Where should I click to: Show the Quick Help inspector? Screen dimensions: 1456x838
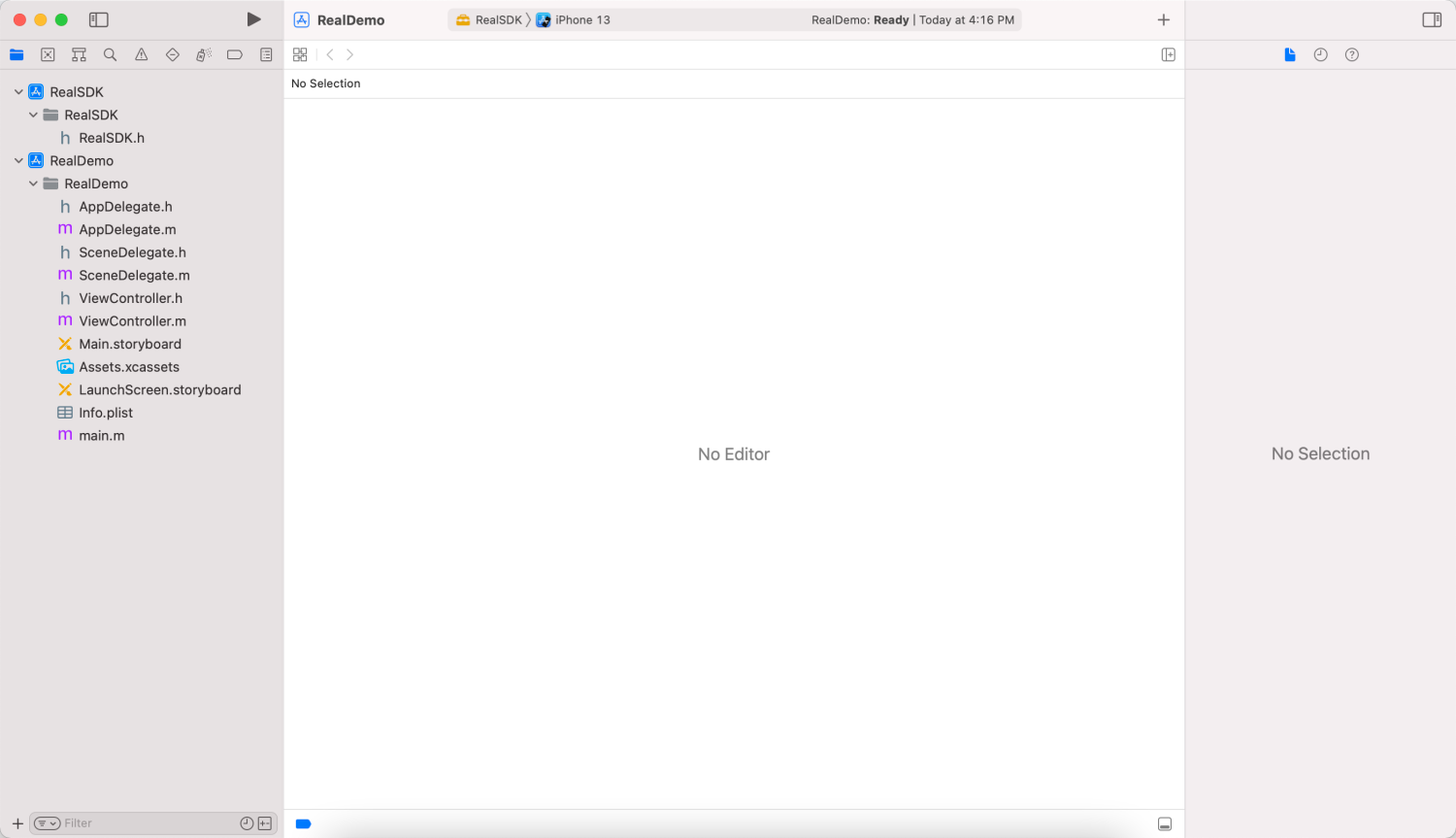pos(1352,54)
